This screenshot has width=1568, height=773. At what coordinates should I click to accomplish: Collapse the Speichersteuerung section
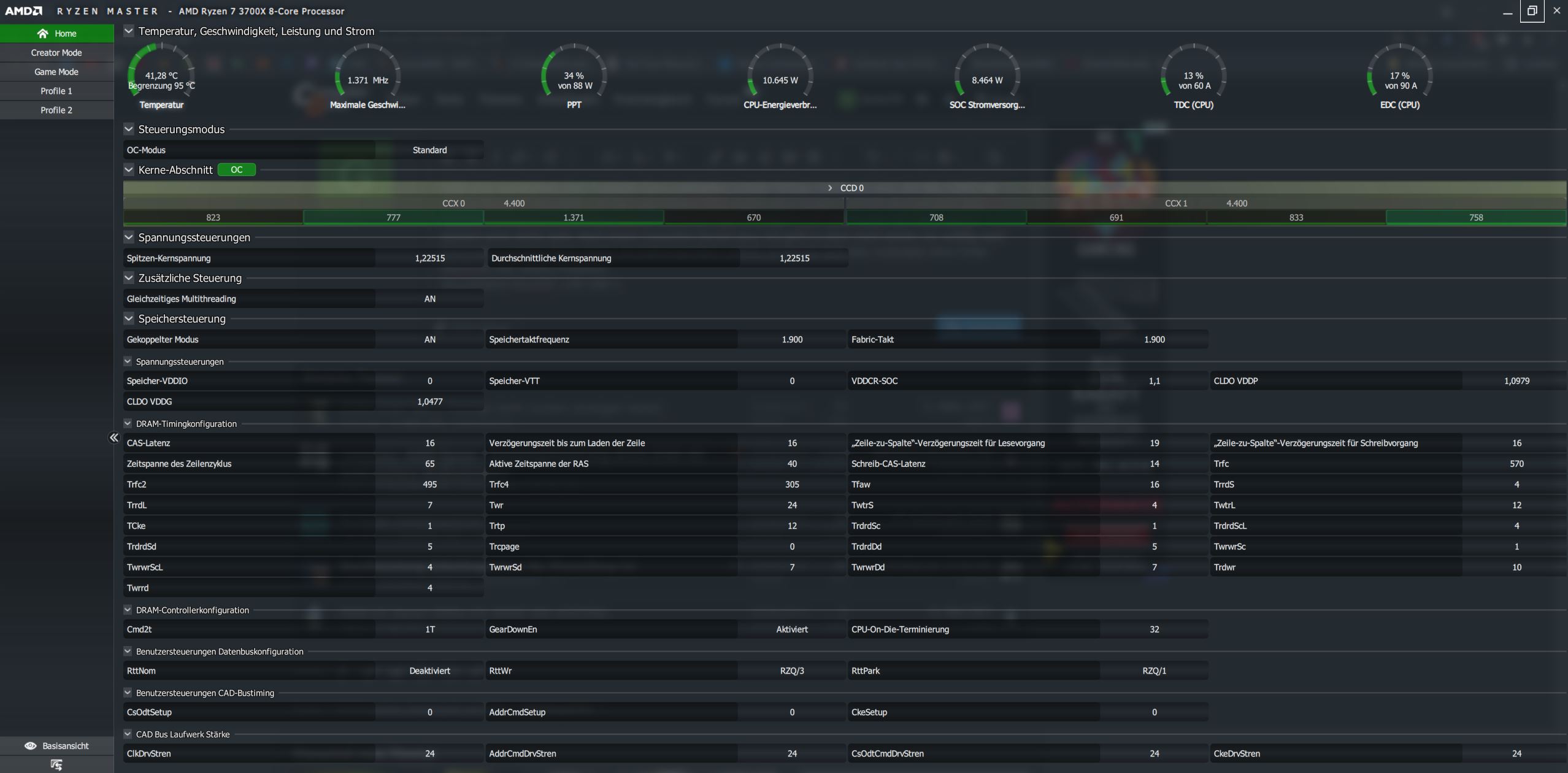click(129, 318)
